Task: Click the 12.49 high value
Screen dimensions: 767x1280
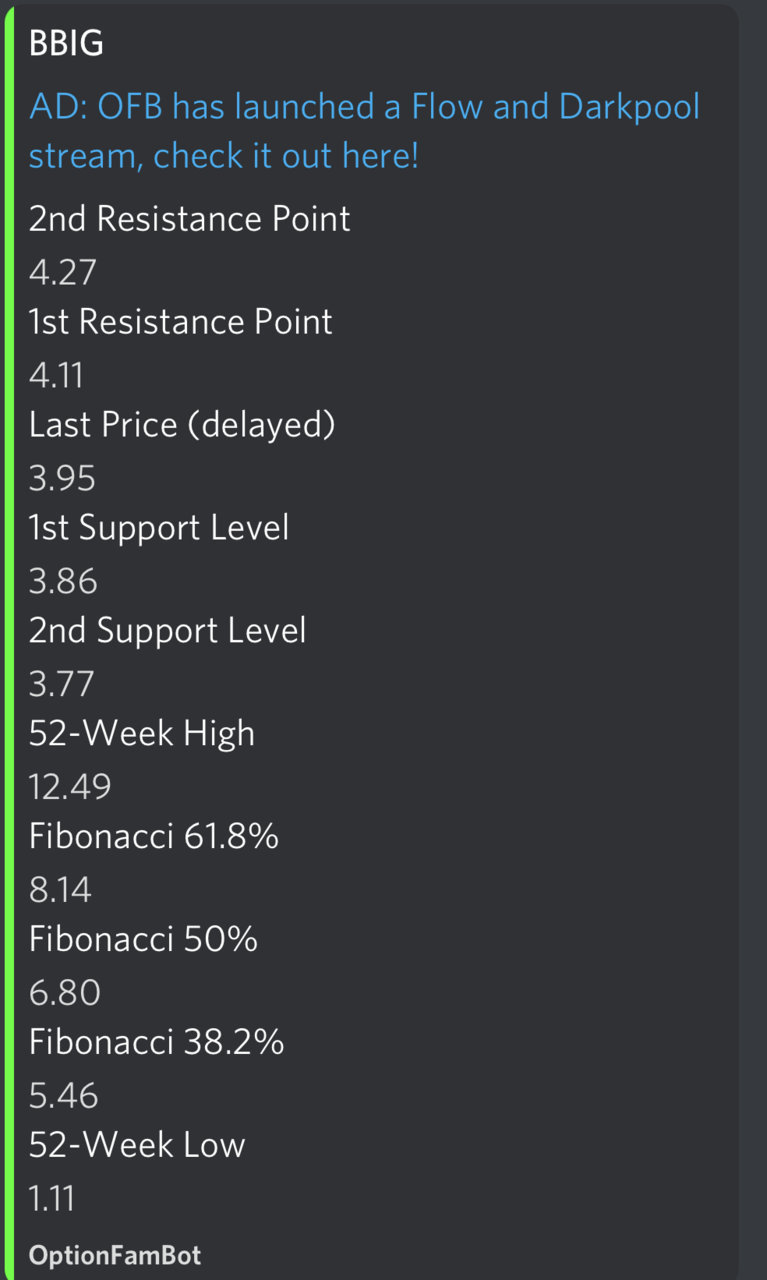Action: click(x=70, y=786)
